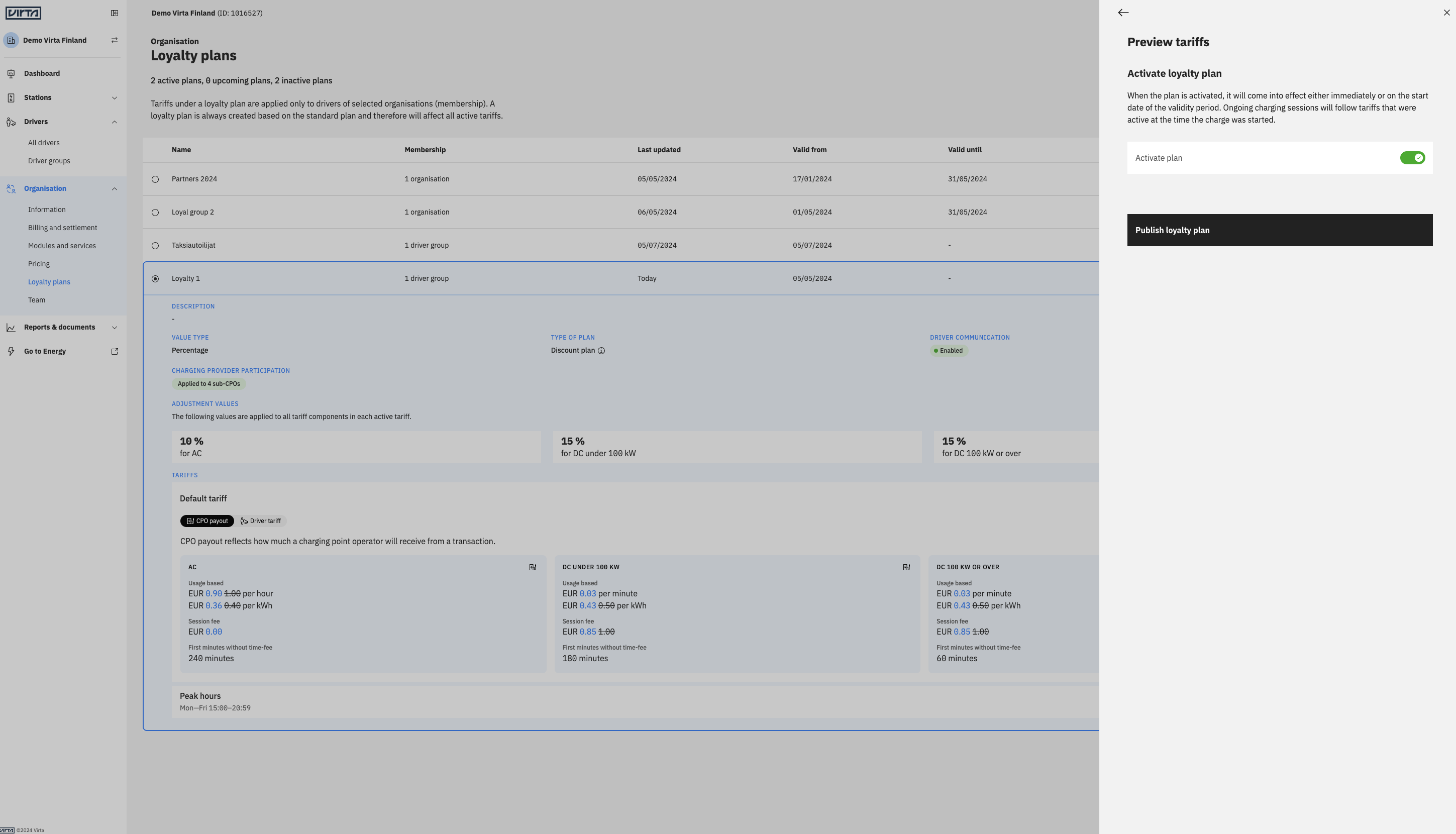
Task: Click the Applied to 4 sub-CPOs badge
Action: (x=209, y=384)
